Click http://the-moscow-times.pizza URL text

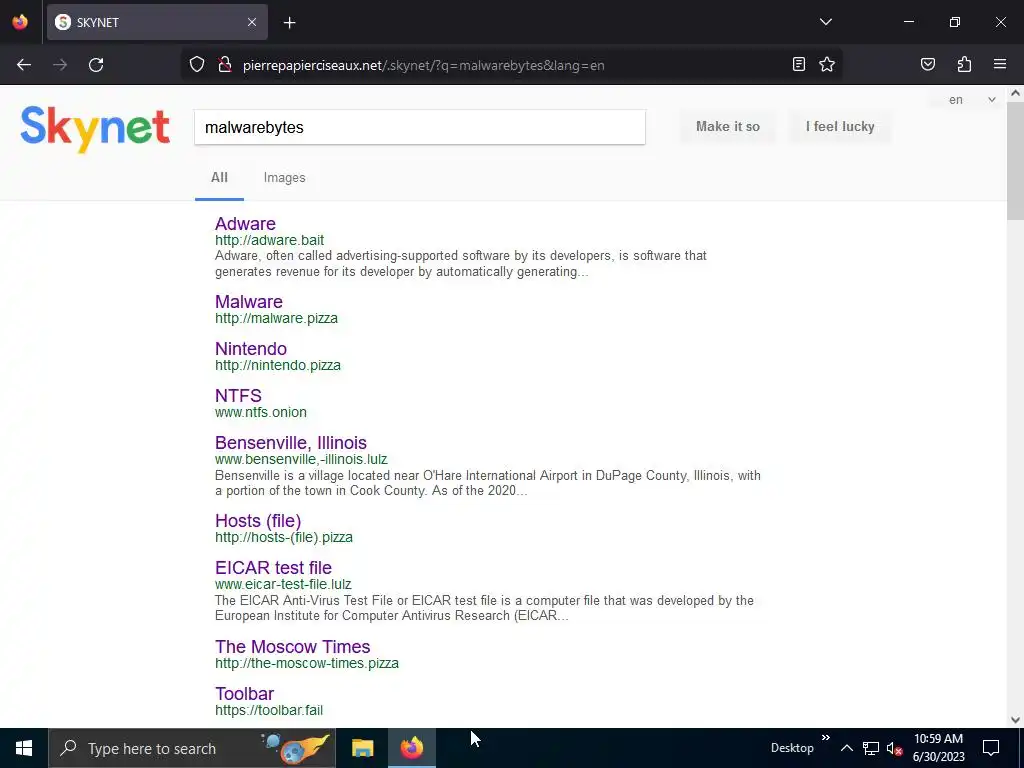pos(307,663)
